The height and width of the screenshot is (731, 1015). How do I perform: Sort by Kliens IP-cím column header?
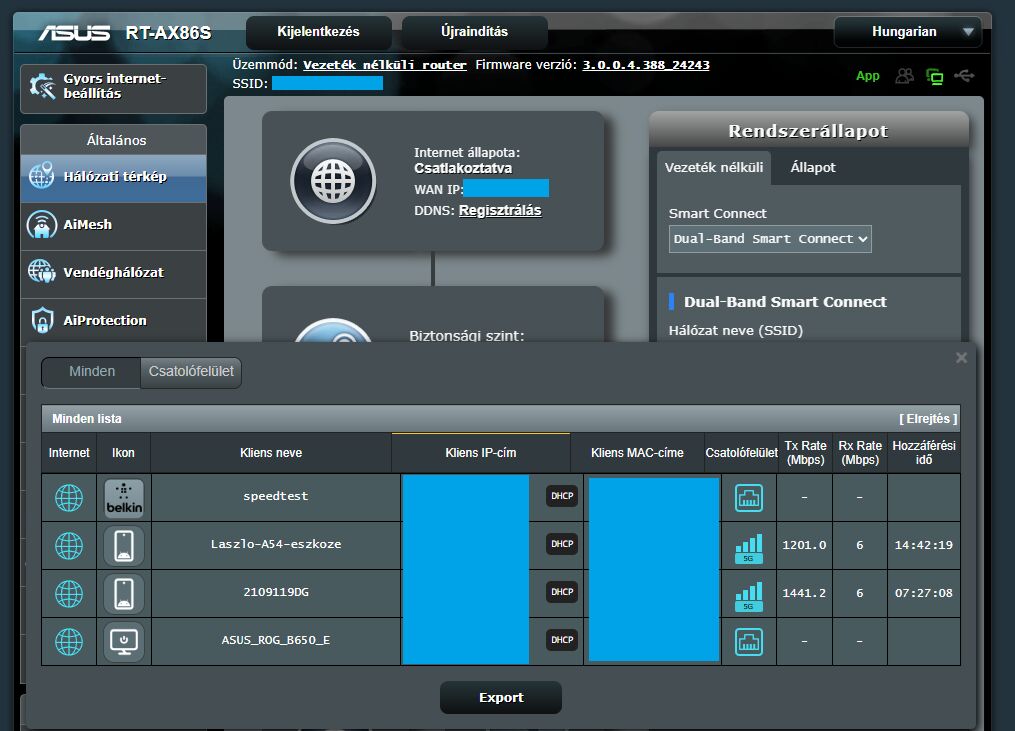(x=480, y=453)
